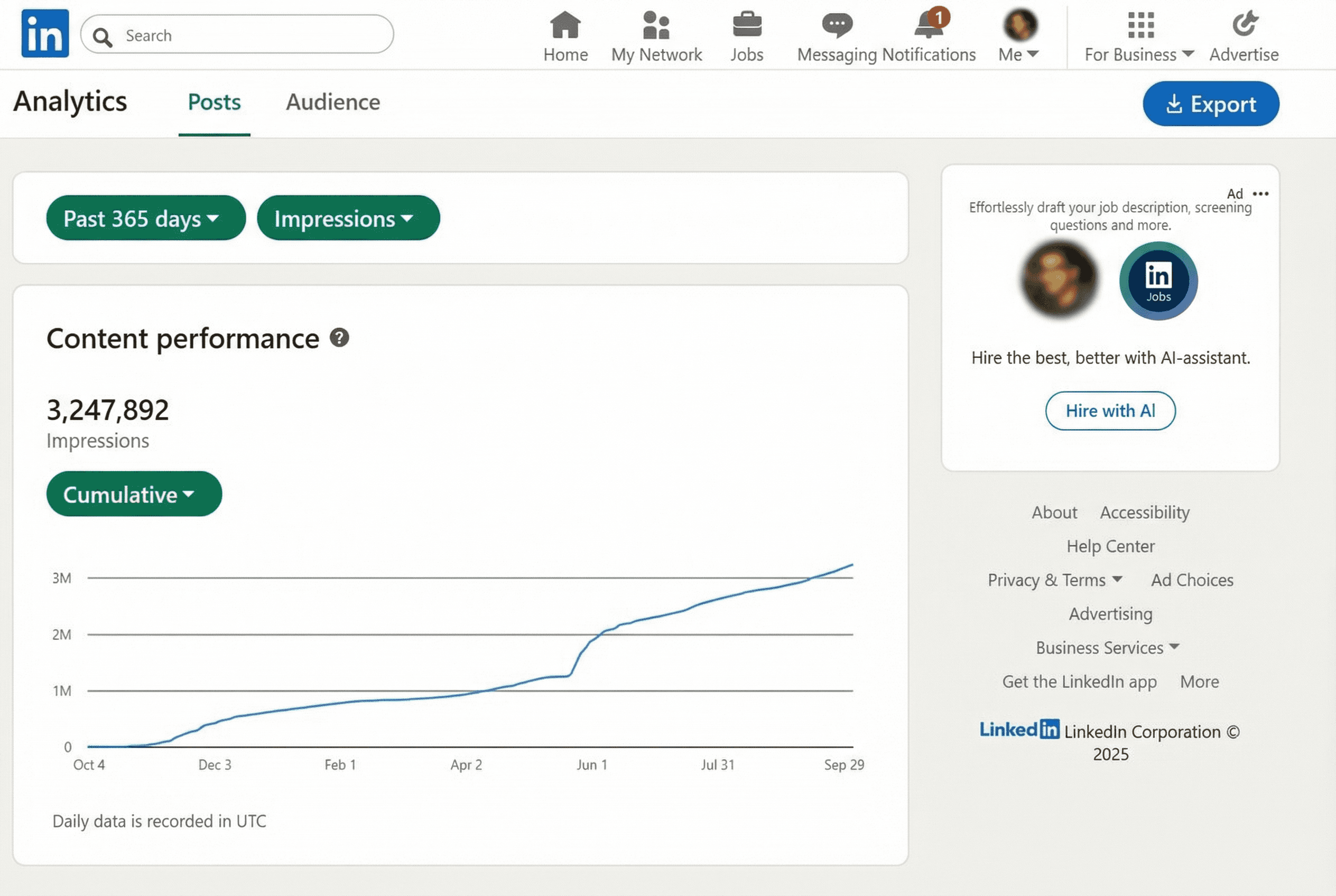The width and height of the screenshot is (1336, 896).
Task: Click the Export button
Action: pyautogui.click(x=1210, y=104)
